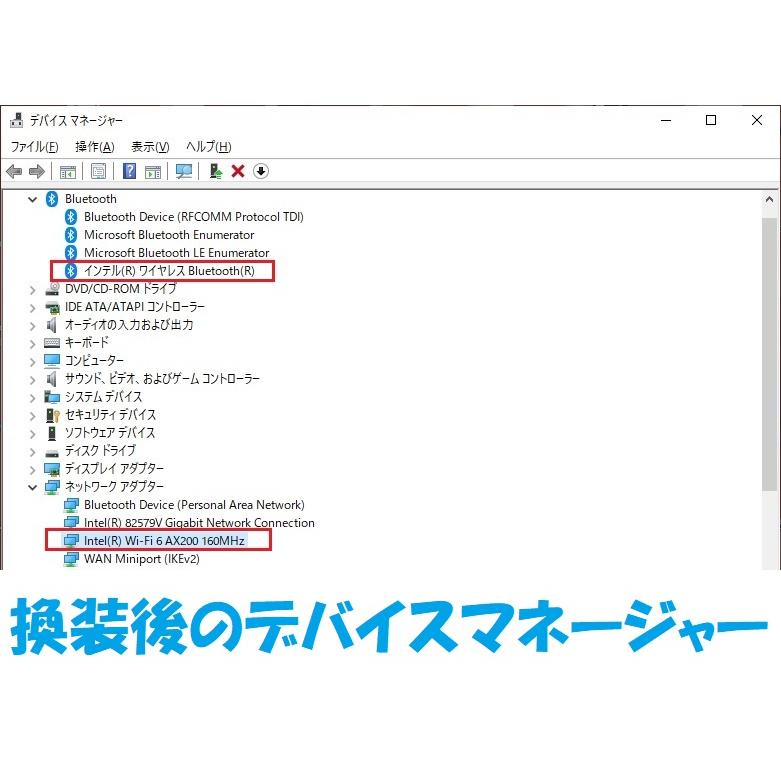Image resolution: width=781 pixels, height=781 pixels.
Task: Click セキュリティ デバイス key icon
Action: coord(53,415)
